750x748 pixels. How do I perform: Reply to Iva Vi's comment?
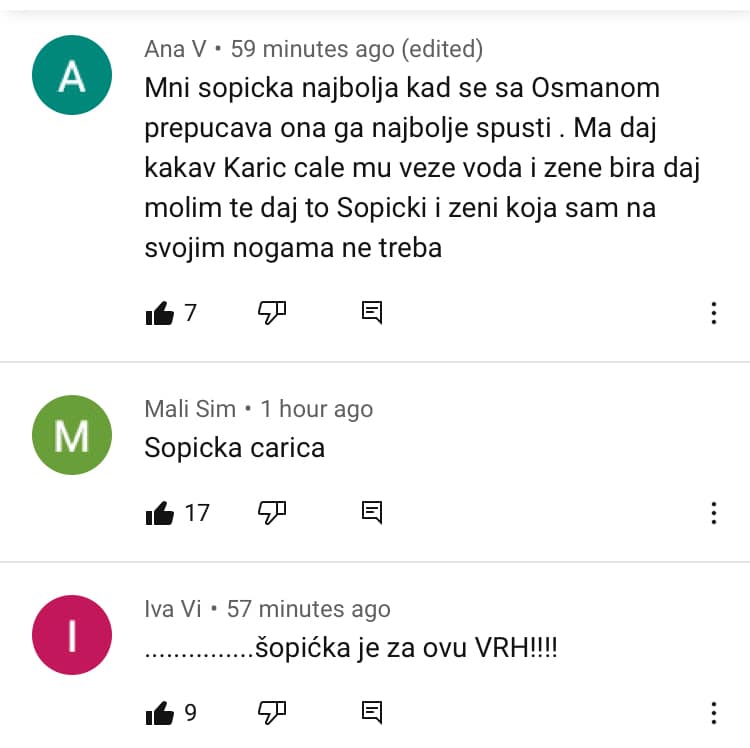[x=372, y=713]
